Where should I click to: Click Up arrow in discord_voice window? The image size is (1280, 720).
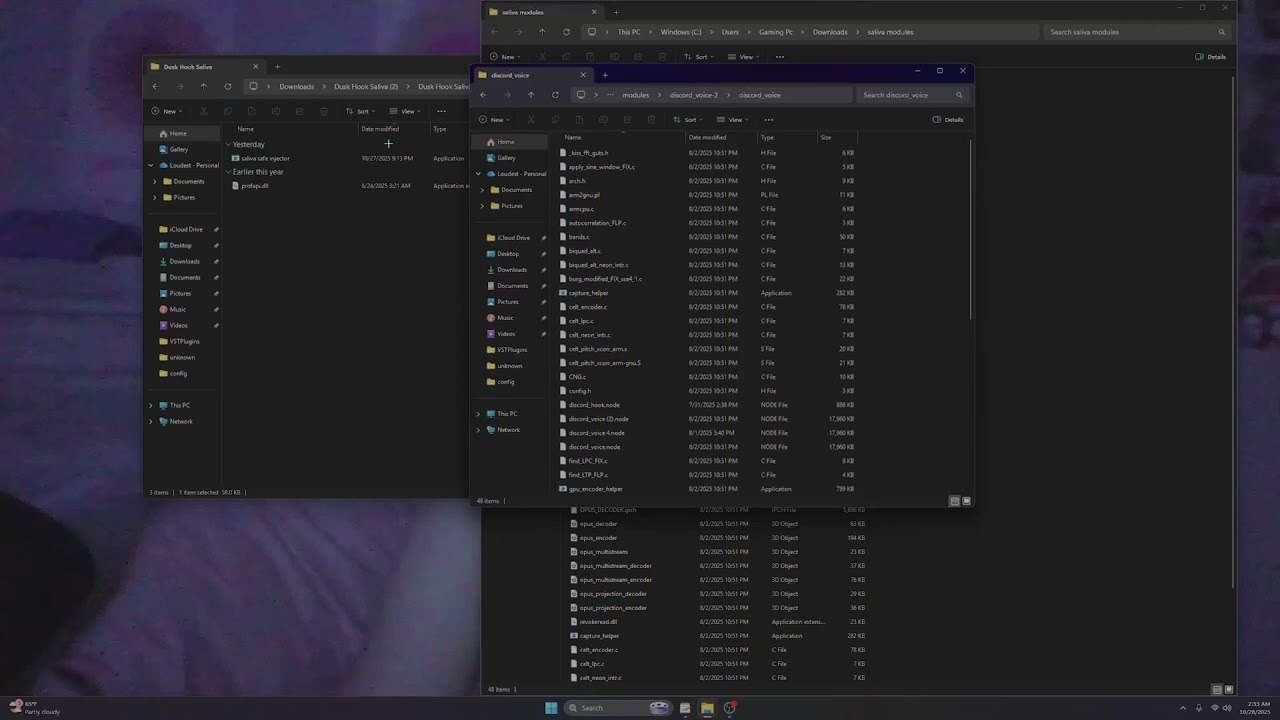pyautogui.click(x=531, y=95)
